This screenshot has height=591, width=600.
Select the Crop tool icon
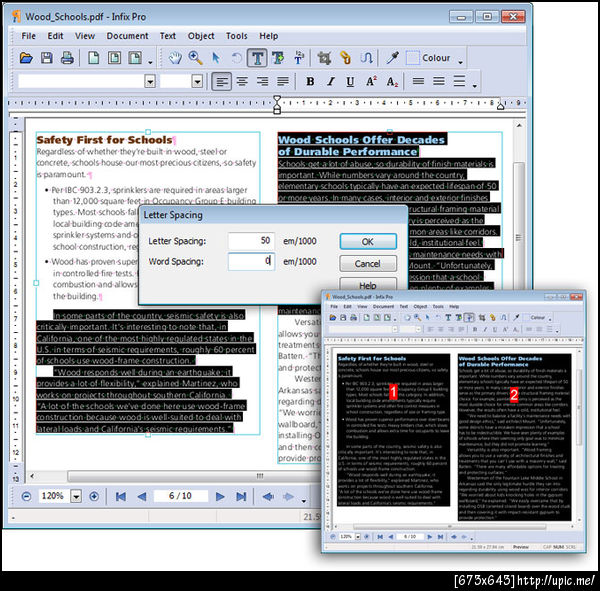(x=324, y=58)
